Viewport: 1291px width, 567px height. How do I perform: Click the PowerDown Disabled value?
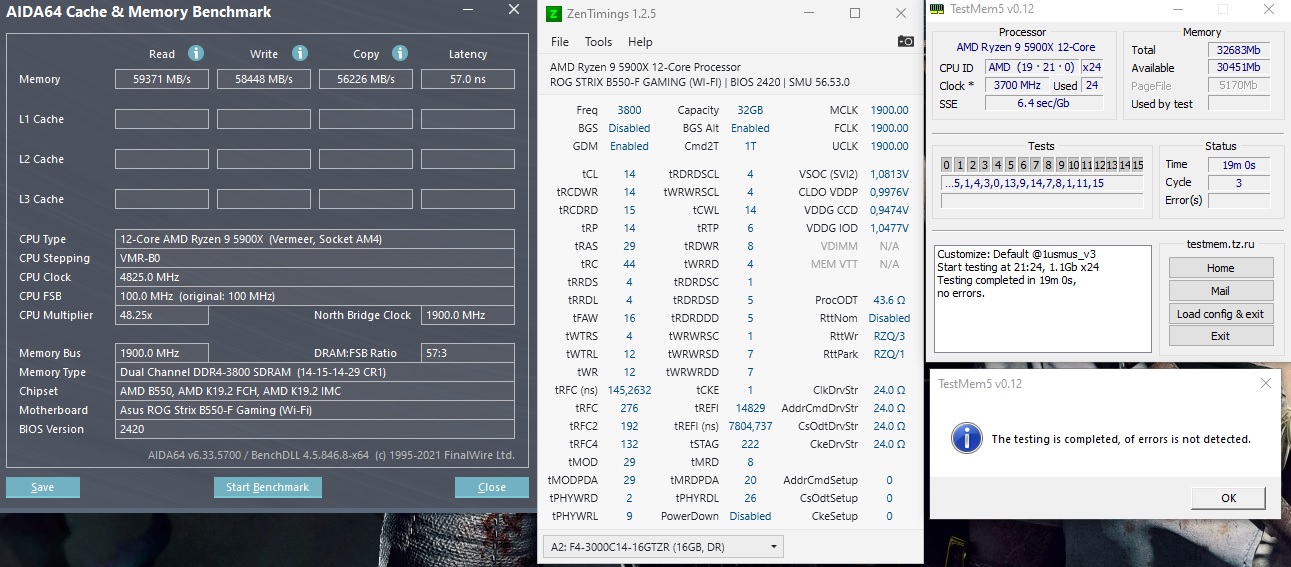pyautogui.click(x=750, y=516)
